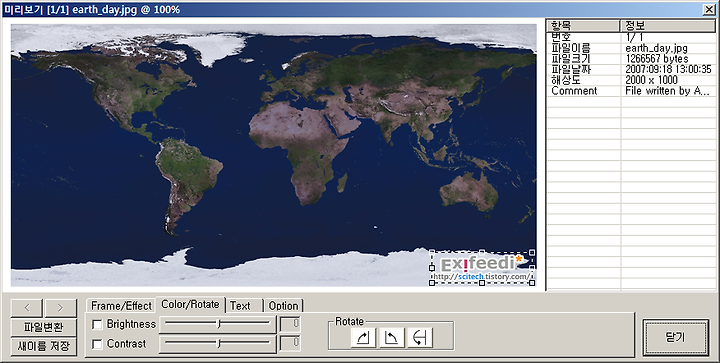The height and width of the screenshot is (363, 720).
Task: Enable the Brightness checkbox
Action: click(97, 324)
